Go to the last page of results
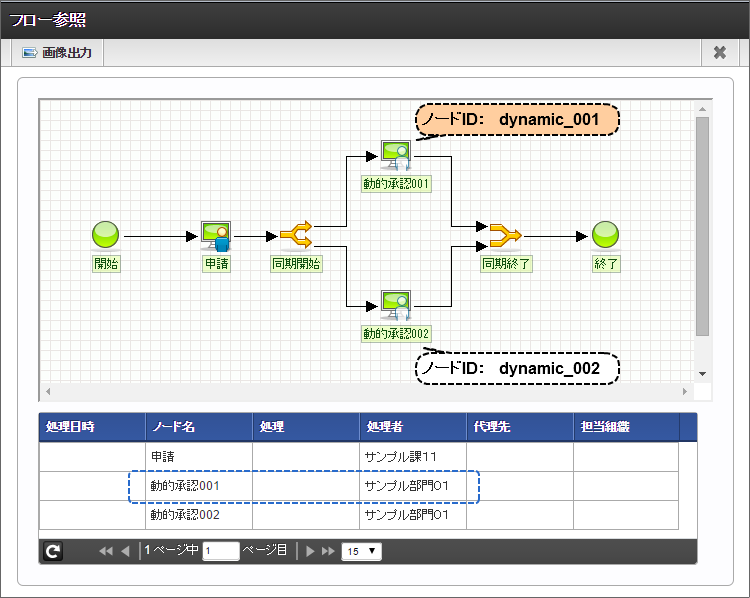Image resolution: width=750 pixels, height=598 pixels. 328,551
